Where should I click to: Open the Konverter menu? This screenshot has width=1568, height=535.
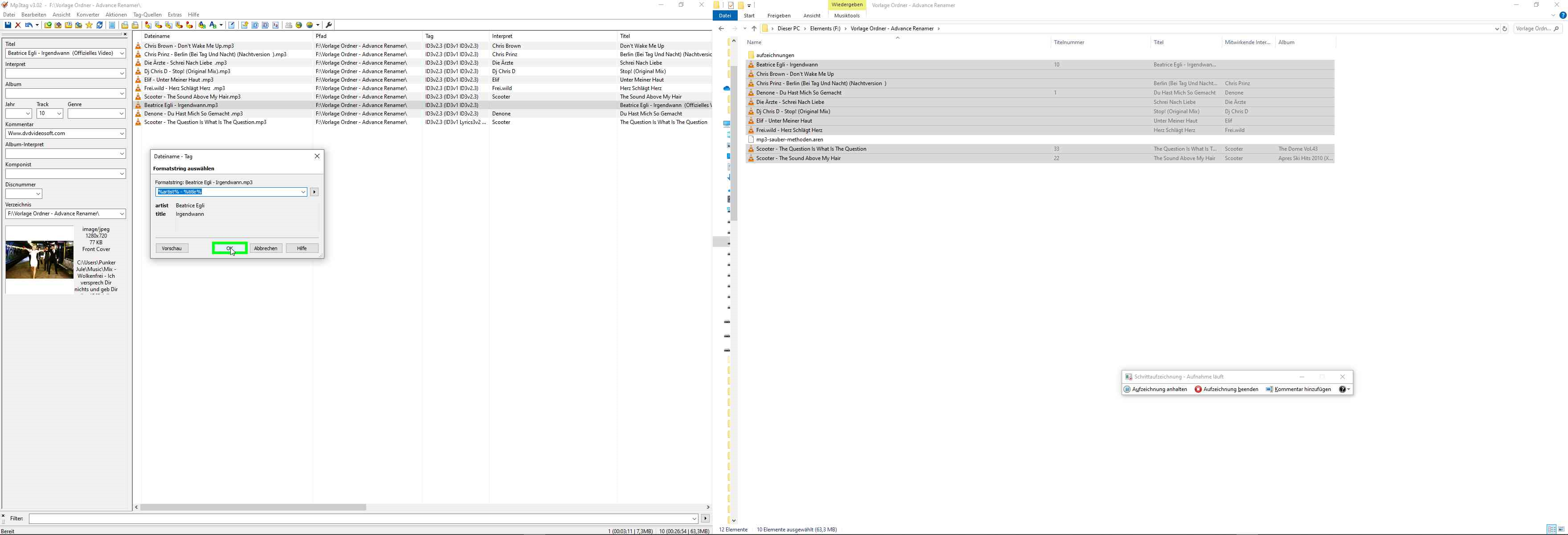pos(88,15)
